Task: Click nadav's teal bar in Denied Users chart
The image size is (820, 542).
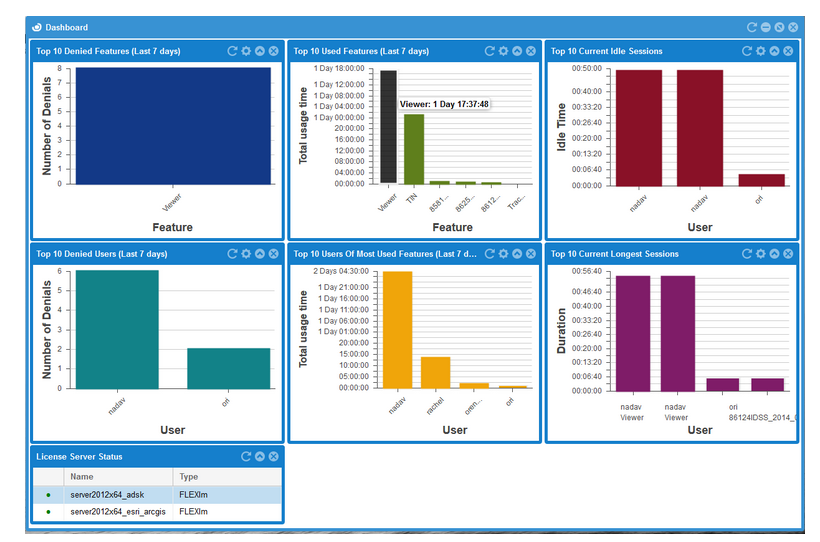Action: (x=117, y=329)
